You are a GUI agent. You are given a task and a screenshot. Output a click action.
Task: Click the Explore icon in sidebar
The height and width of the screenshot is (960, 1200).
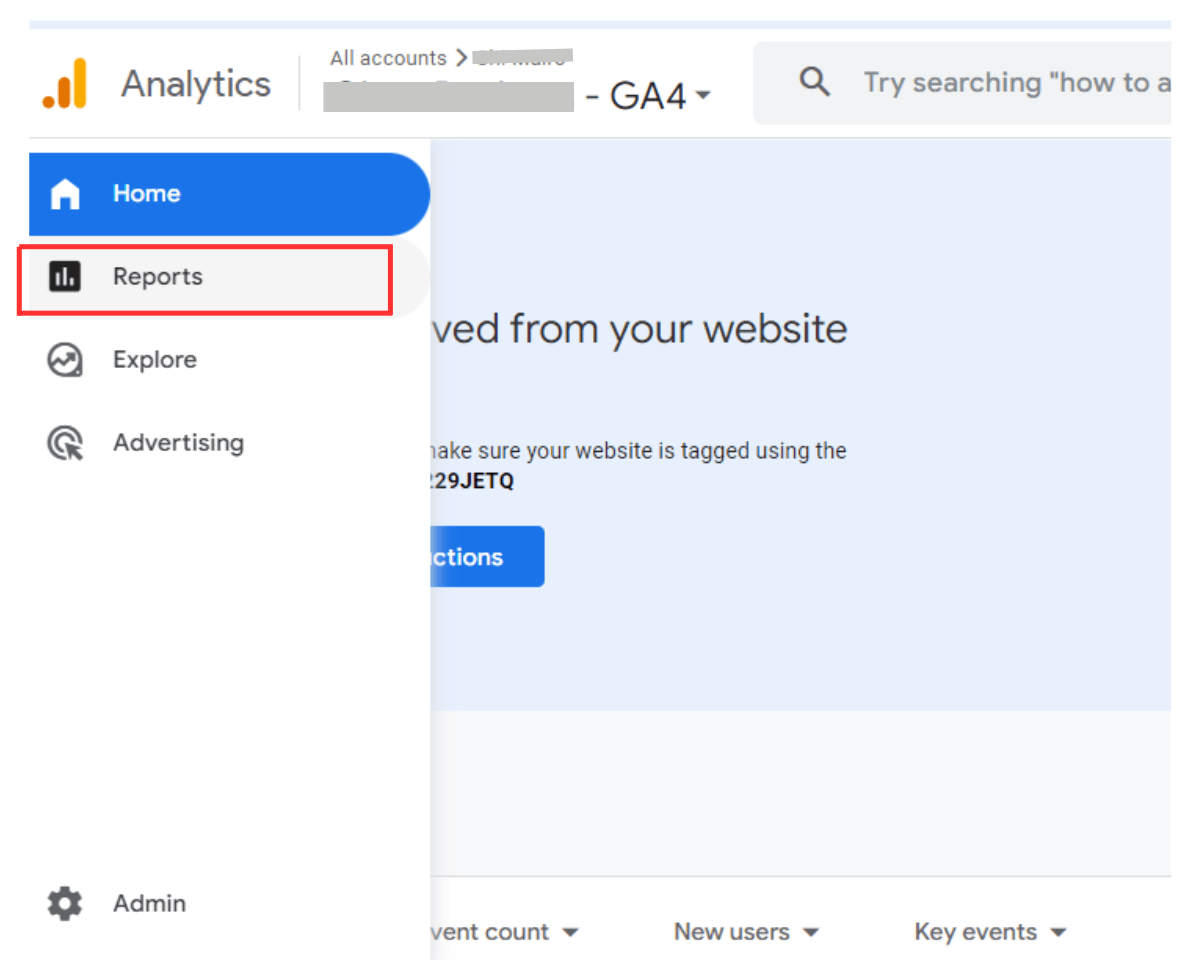point(65,360)
